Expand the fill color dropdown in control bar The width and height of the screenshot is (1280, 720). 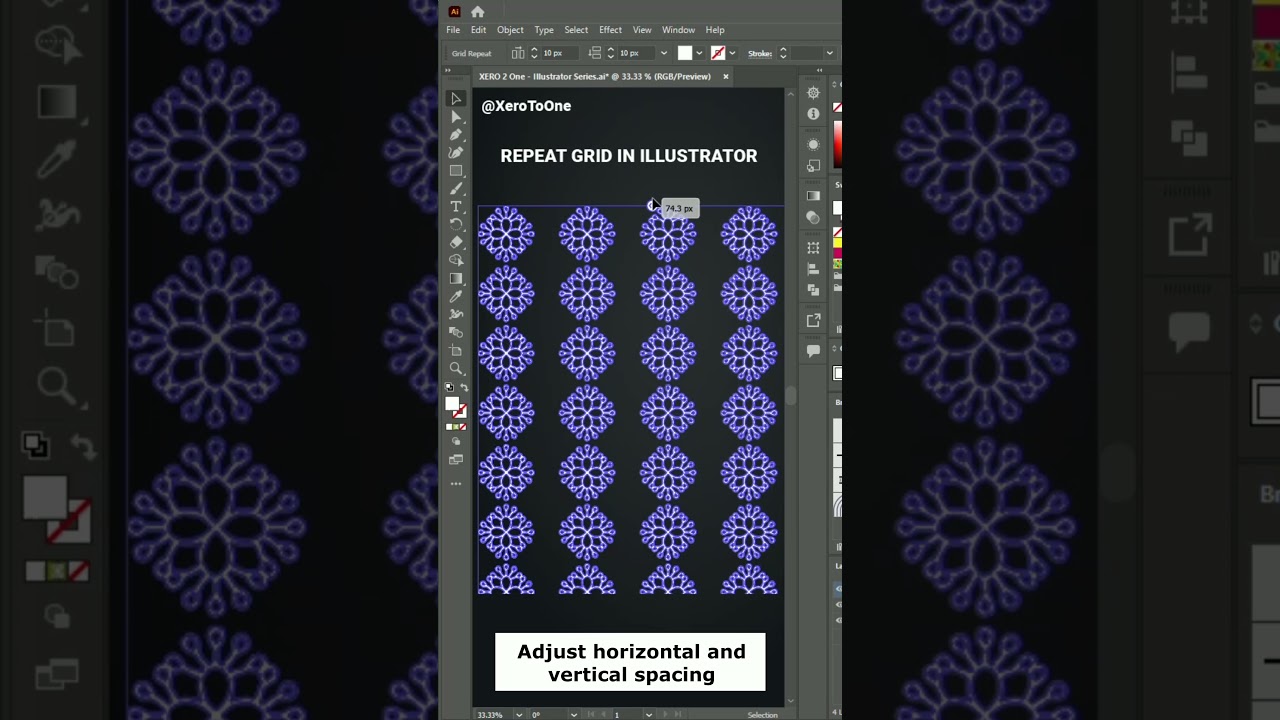(x=699, y=53)
